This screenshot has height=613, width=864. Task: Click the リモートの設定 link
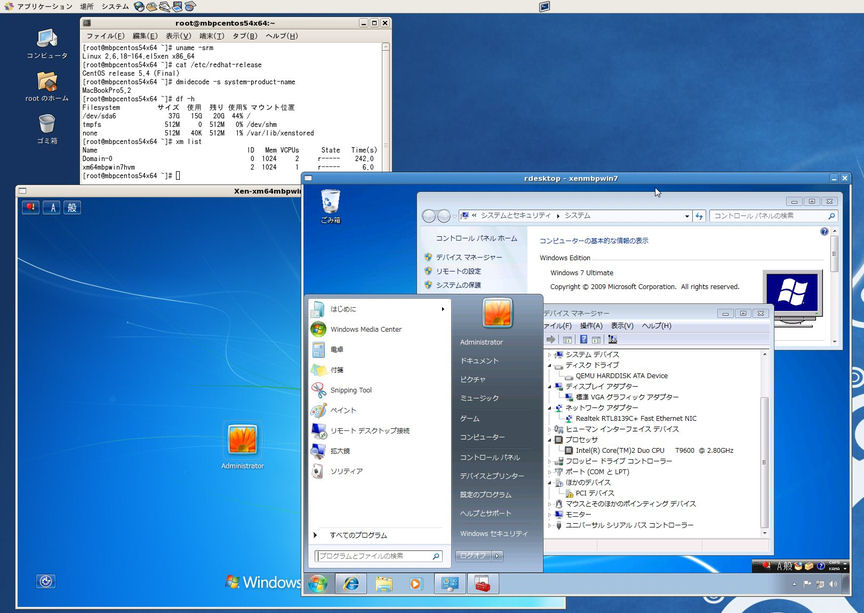click(458, 271)
